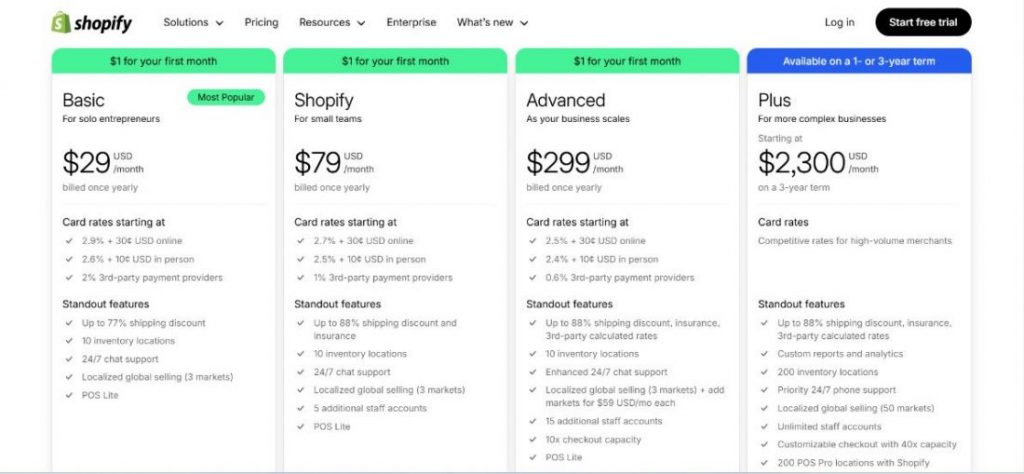Select the Plus plan blue term banner
The height and width of the screenshot is (474, 1024).
click(x=859, y=61)
